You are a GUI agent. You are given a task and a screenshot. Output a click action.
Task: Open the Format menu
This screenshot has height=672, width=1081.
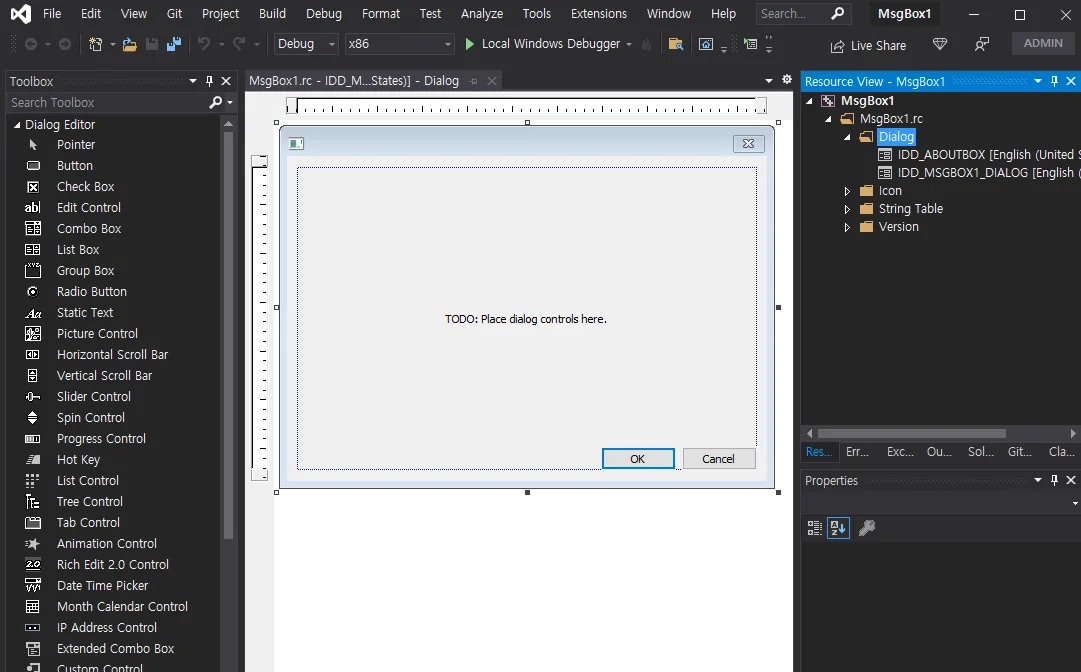tap(381, 14)
